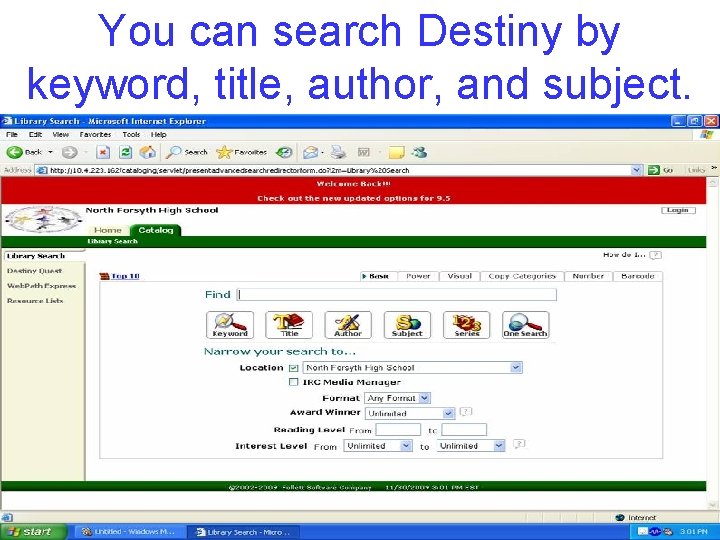720x540 pixels.
Task: Click the Reading Level to field
Action: (464, 430)
